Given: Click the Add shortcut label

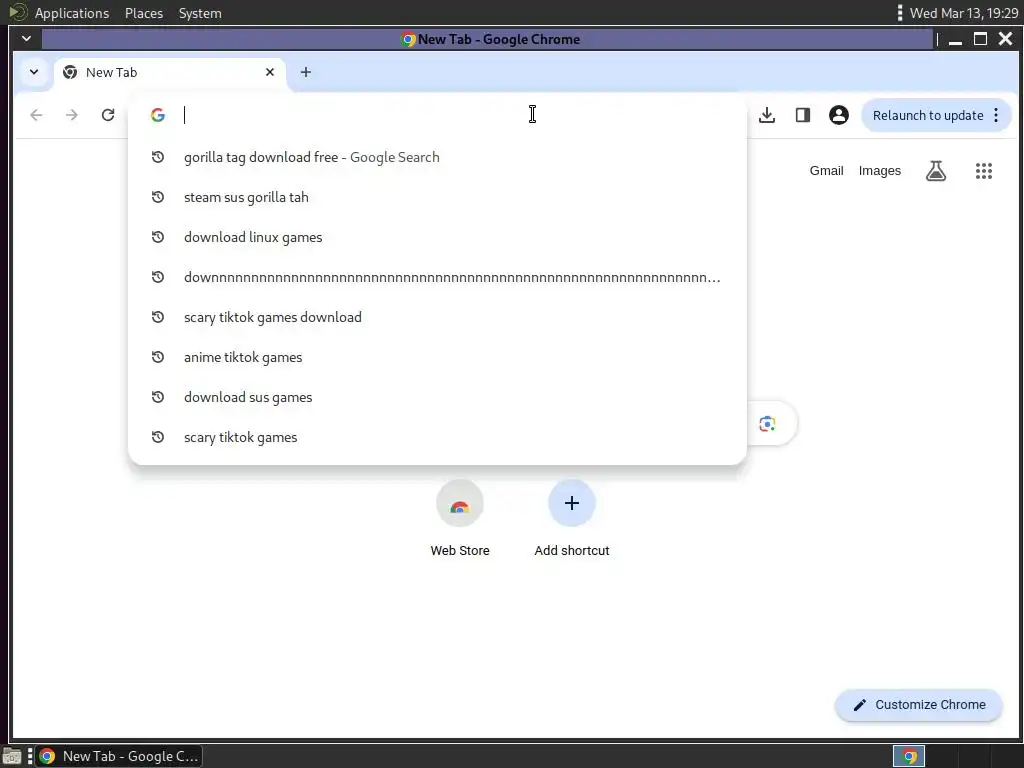Looking at the screenshot, I should click(571, 551).
